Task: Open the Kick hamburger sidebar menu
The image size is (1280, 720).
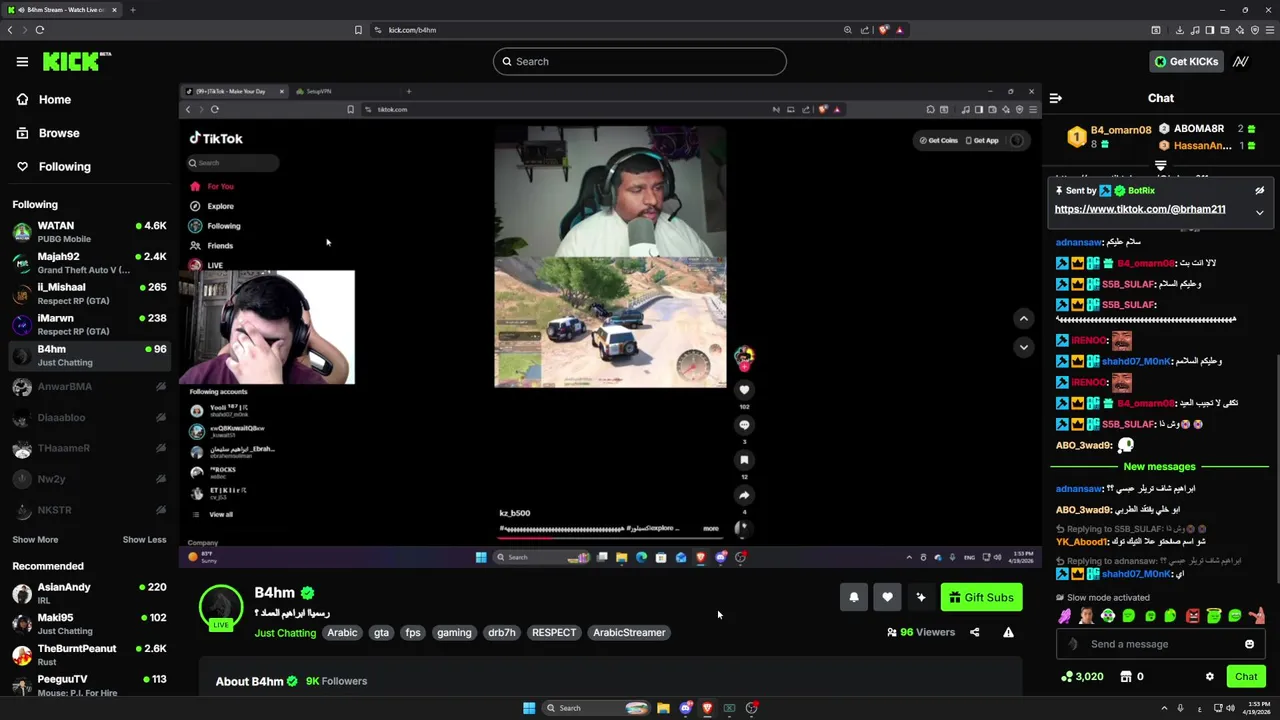Action: click(x=22, y=62)
